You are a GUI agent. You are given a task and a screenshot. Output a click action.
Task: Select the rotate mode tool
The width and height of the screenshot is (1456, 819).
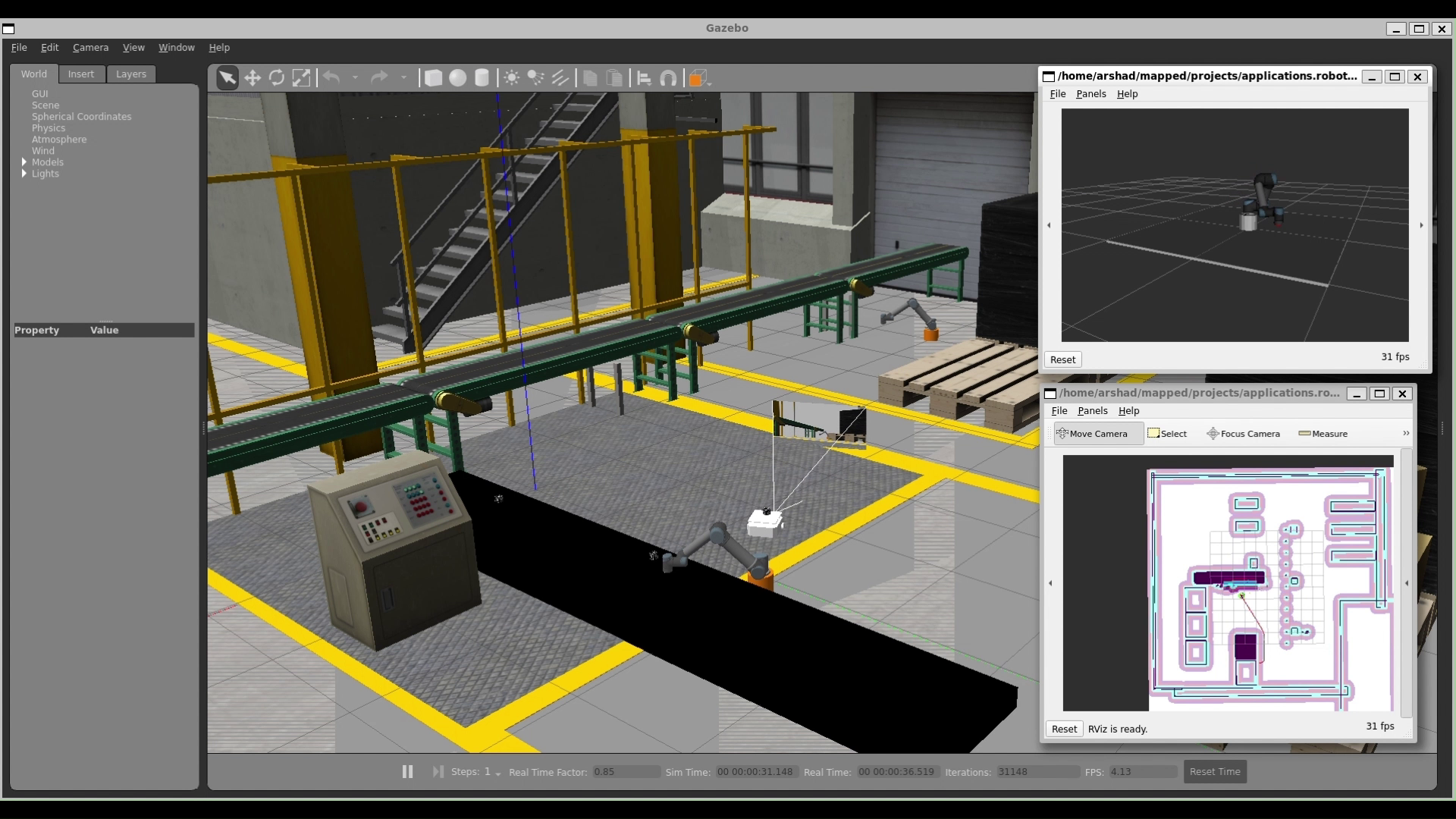point(277,78)
